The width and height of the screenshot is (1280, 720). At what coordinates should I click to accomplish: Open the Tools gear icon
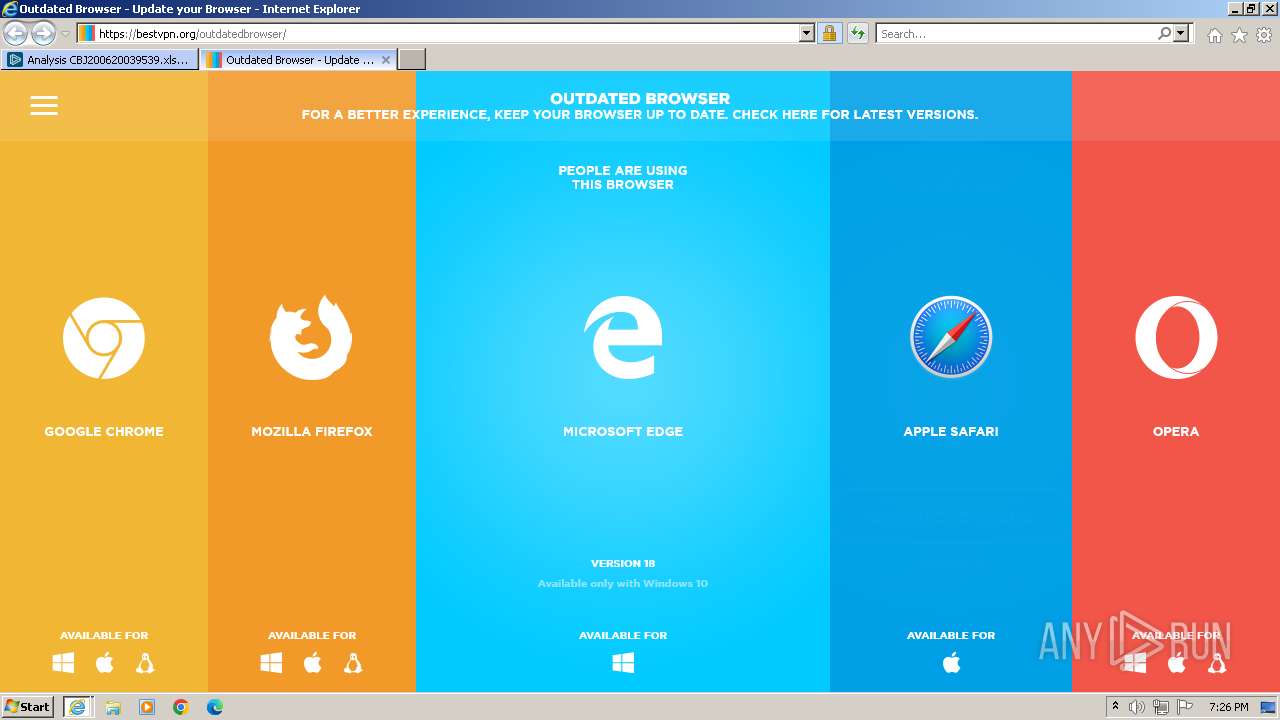[x=1264, y=35]
